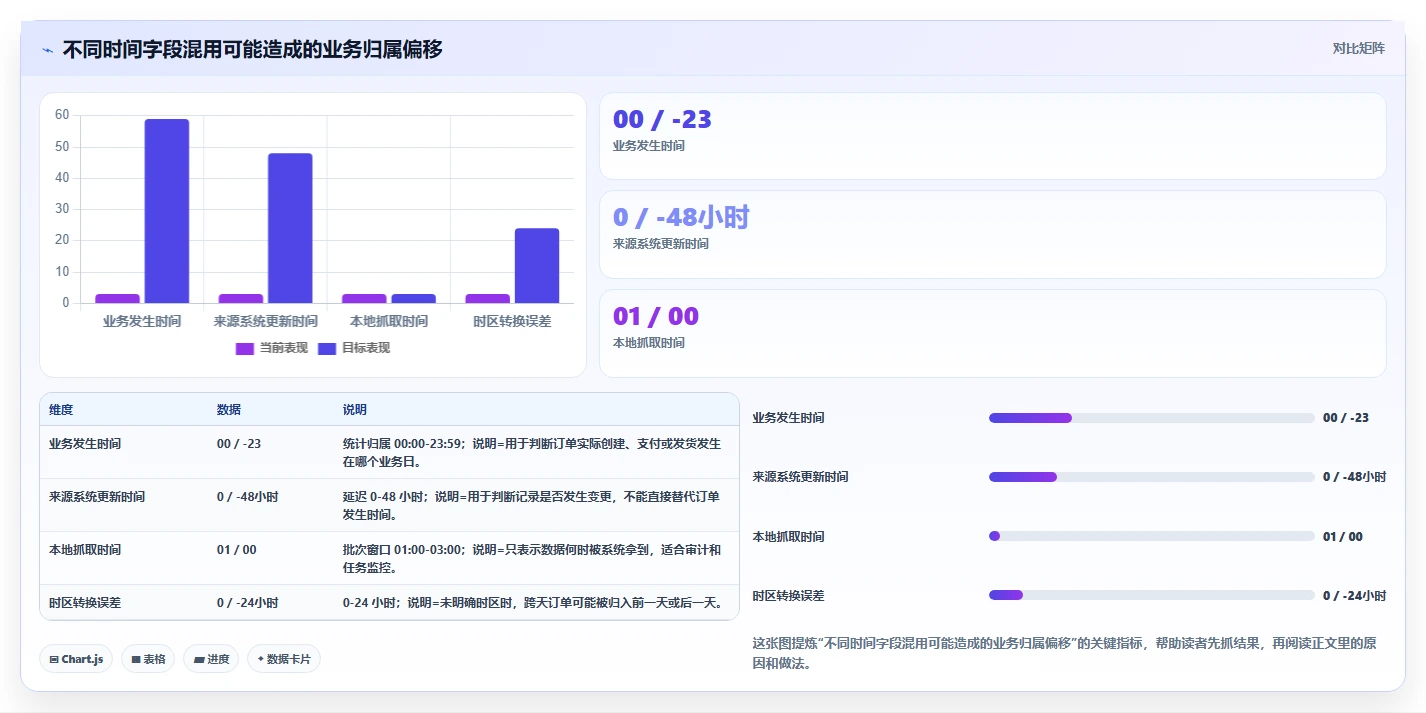Click the 进度 chip
This screenshot has height=713, width=1426.
[x=211, y=659]
